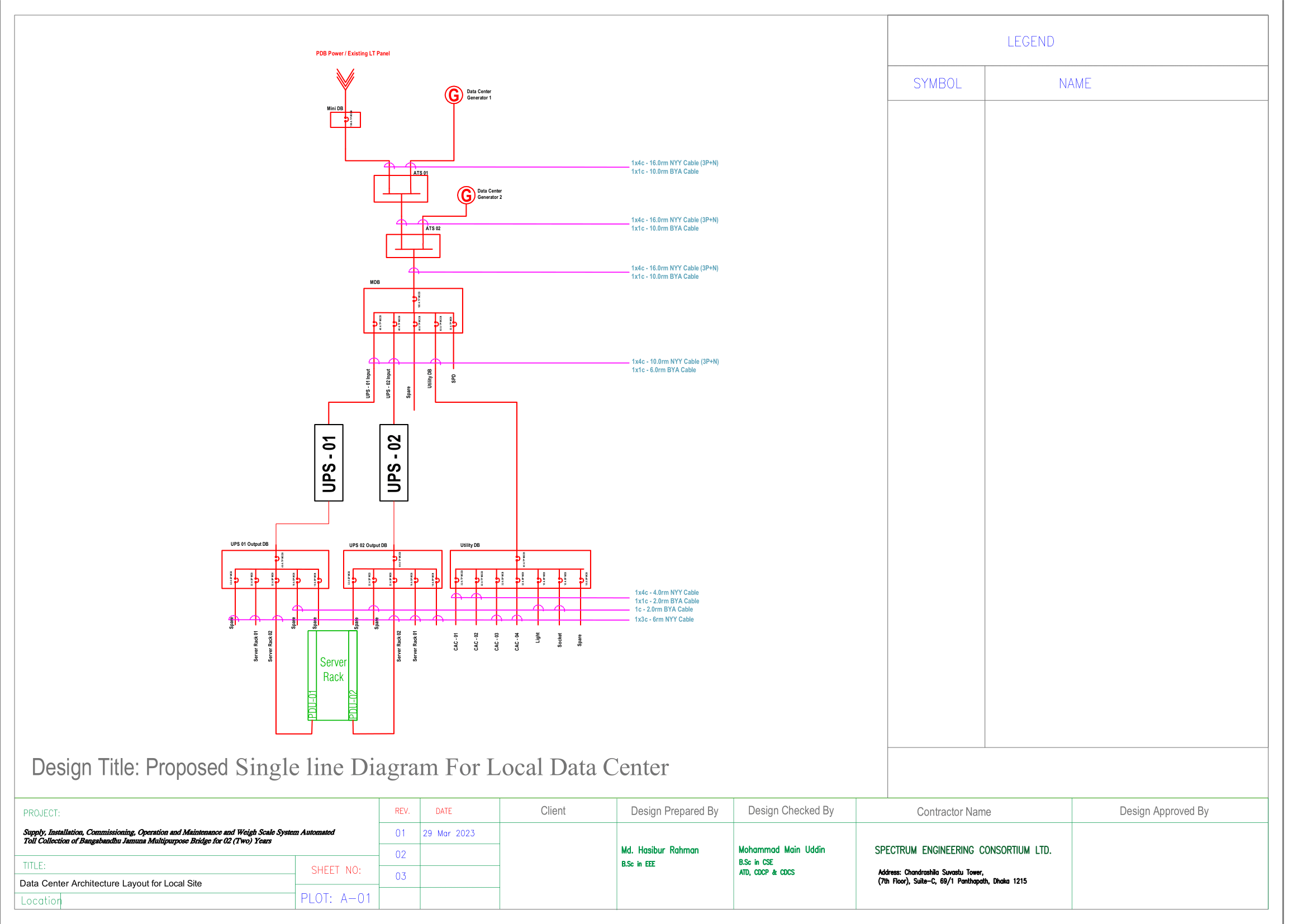This screenshot has width=1307, height=924.
Task: Click the Light circuit label
Action: (x=538, y=638)
